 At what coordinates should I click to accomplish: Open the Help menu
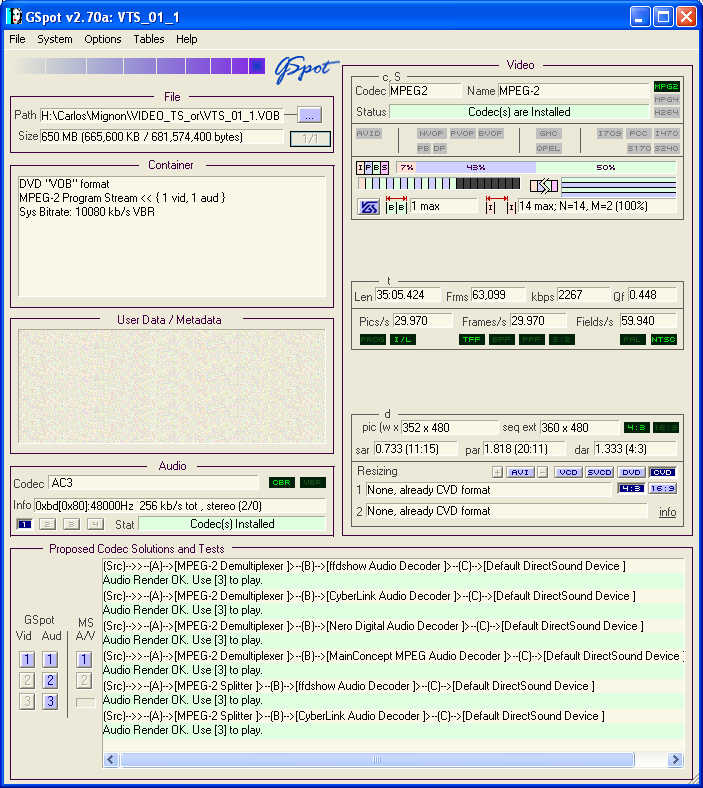pyautogui.click(x=186, y=39)
